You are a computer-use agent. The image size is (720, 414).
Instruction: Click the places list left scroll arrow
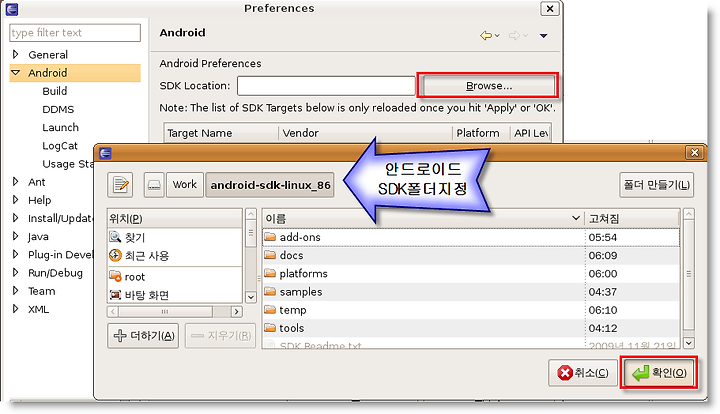point(113,312)
